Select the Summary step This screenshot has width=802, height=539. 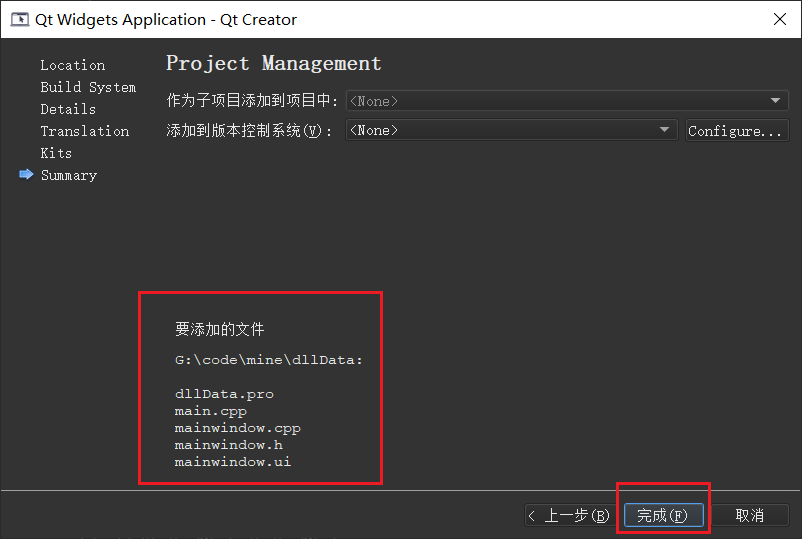point(69,175)
